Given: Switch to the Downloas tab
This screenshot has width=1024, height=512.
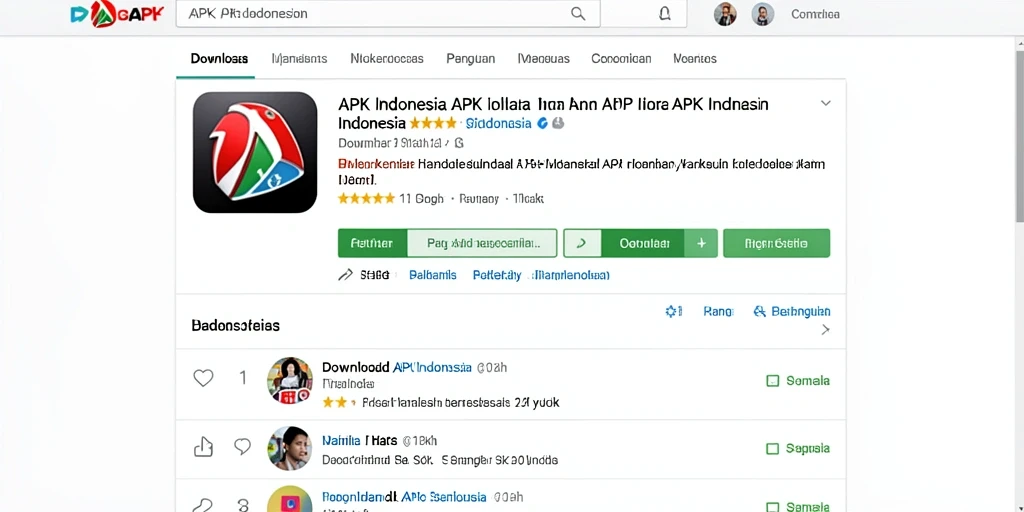Looking at the screenshot, I should click(219, 58).
